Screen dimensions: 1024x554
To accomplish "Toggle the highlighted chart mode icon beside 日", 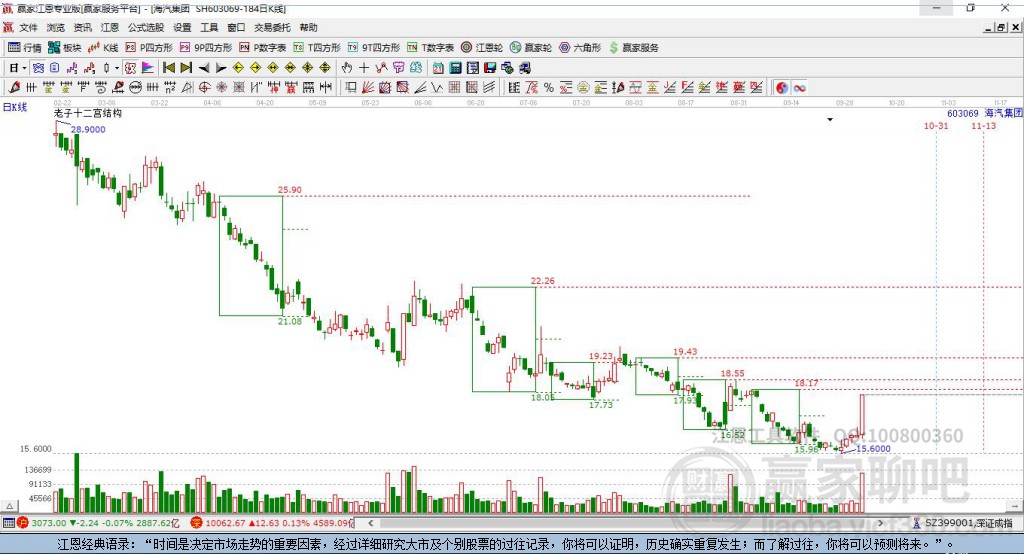I will pyautogui.click(x=39, y=68).
